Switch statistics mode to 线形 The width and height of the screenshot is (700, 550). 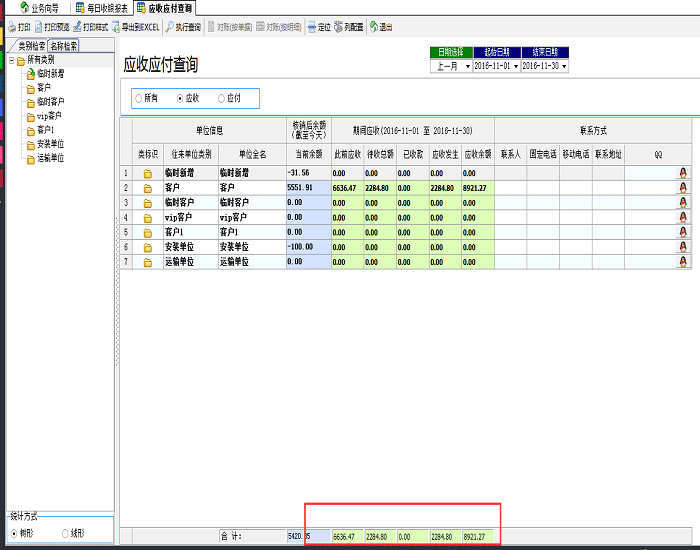[66, 534]
